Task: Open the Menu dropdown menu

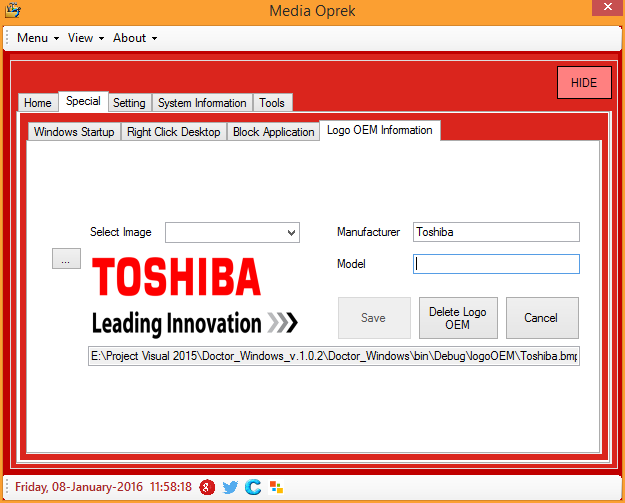Action: click(38, 38)
